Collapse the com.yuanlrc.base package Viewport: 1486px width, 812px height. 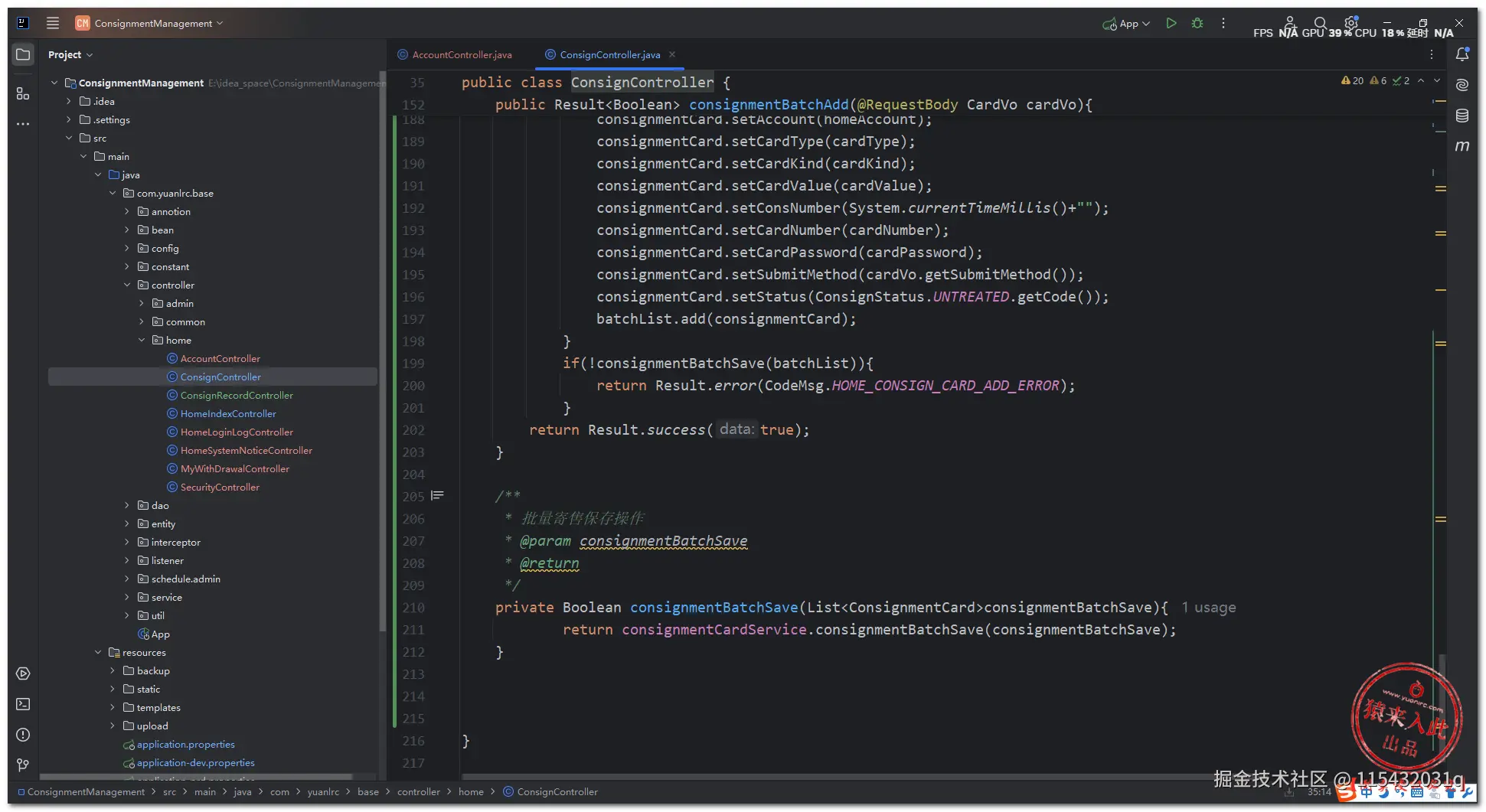tap(113, 193)
